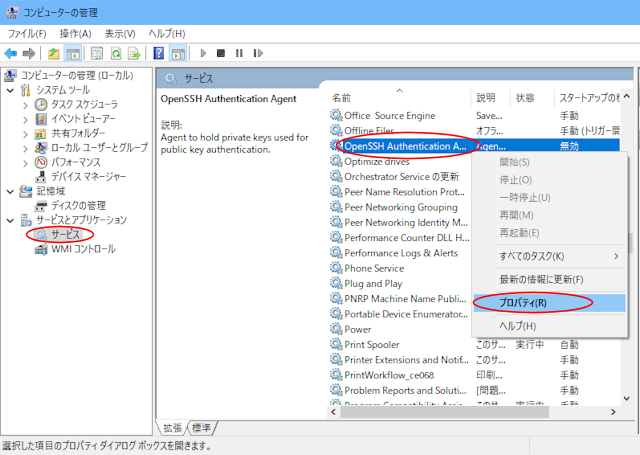Viewport: 640px width, 455px height.
Task: Click the blue Help question mark icon
Action: tap(158, 53)
